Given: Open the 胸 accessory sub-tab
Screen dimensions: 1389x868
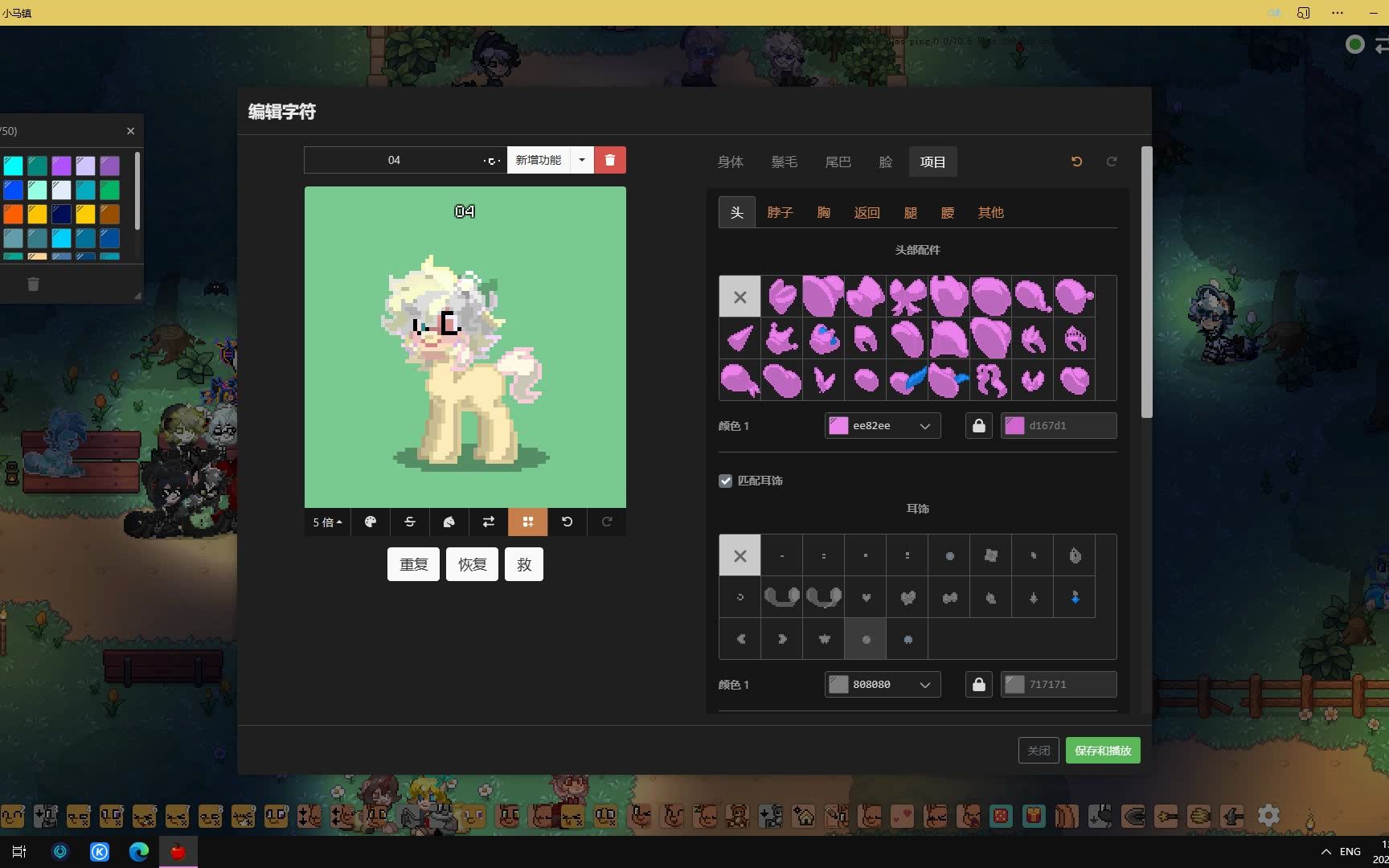Looking at the screenshot, I should (824, 212).
